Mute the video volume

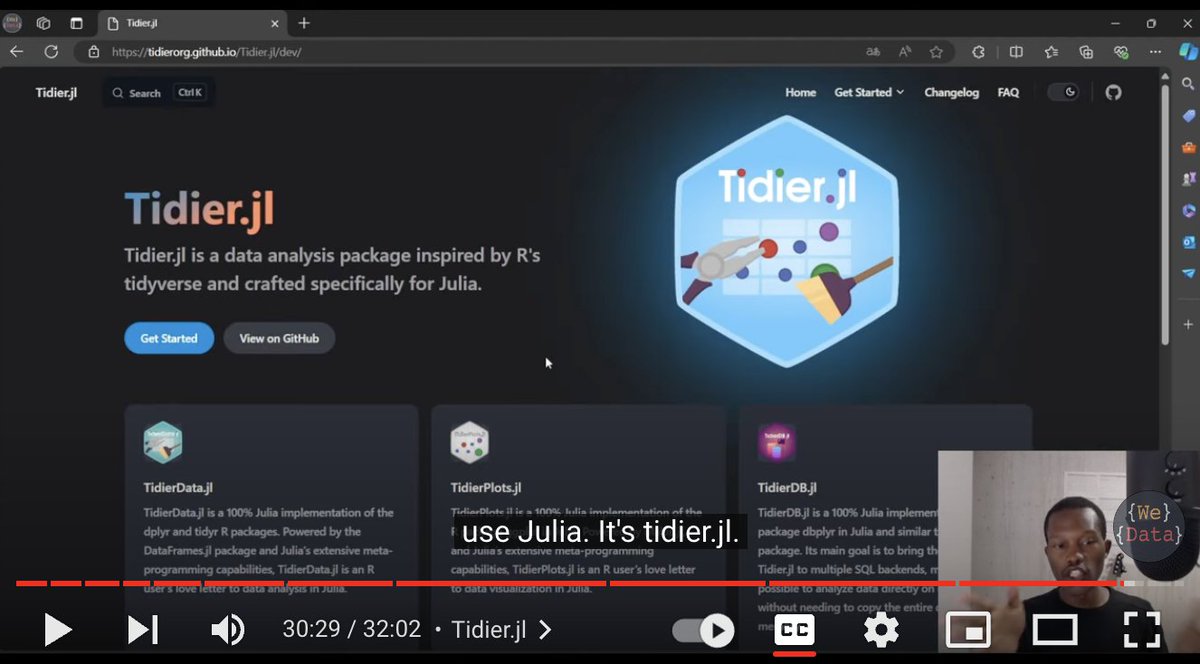[x=228, y=629]
